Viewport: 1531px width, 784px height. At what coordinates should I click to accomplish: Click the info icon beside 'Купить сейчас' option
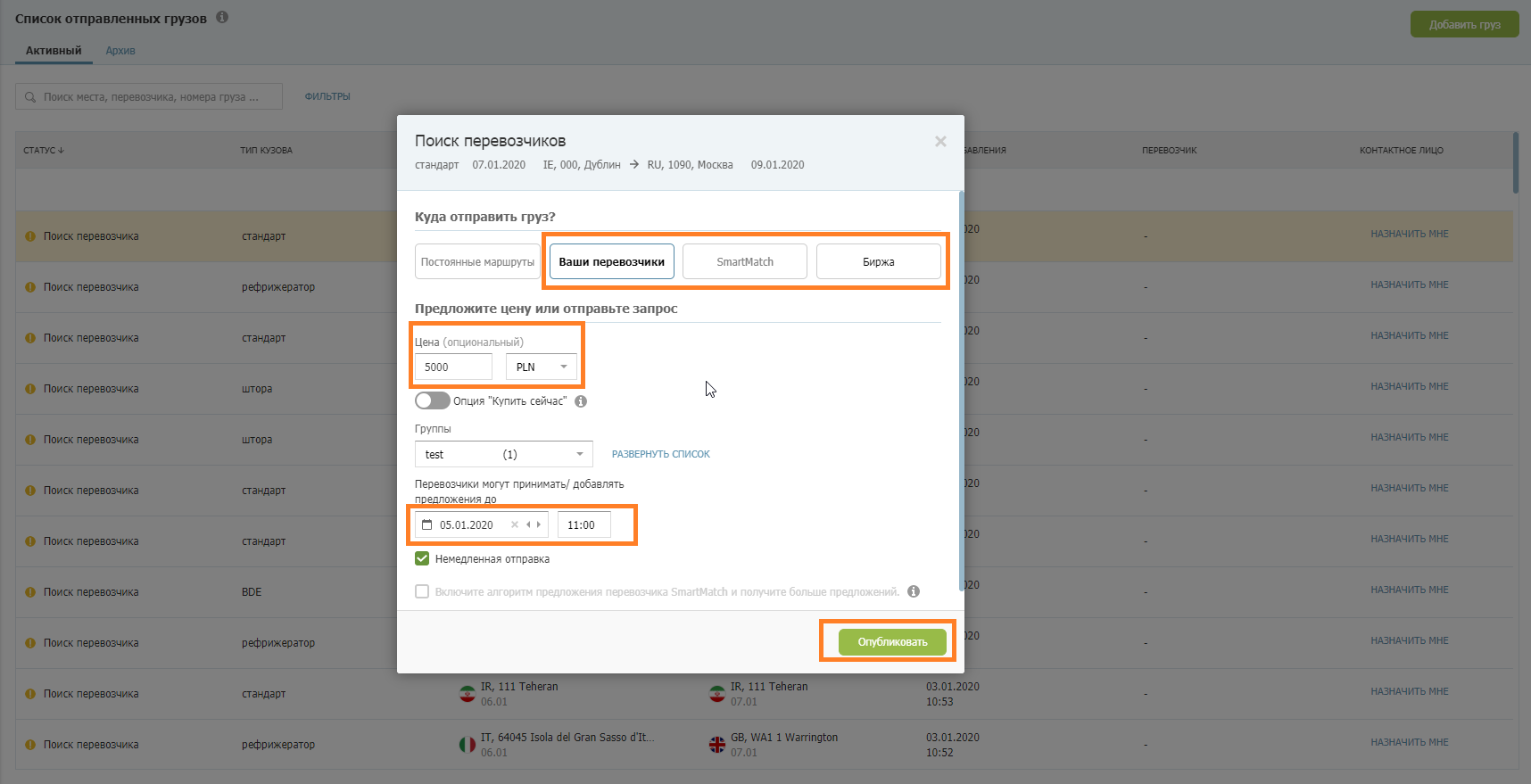coord(581,401)
